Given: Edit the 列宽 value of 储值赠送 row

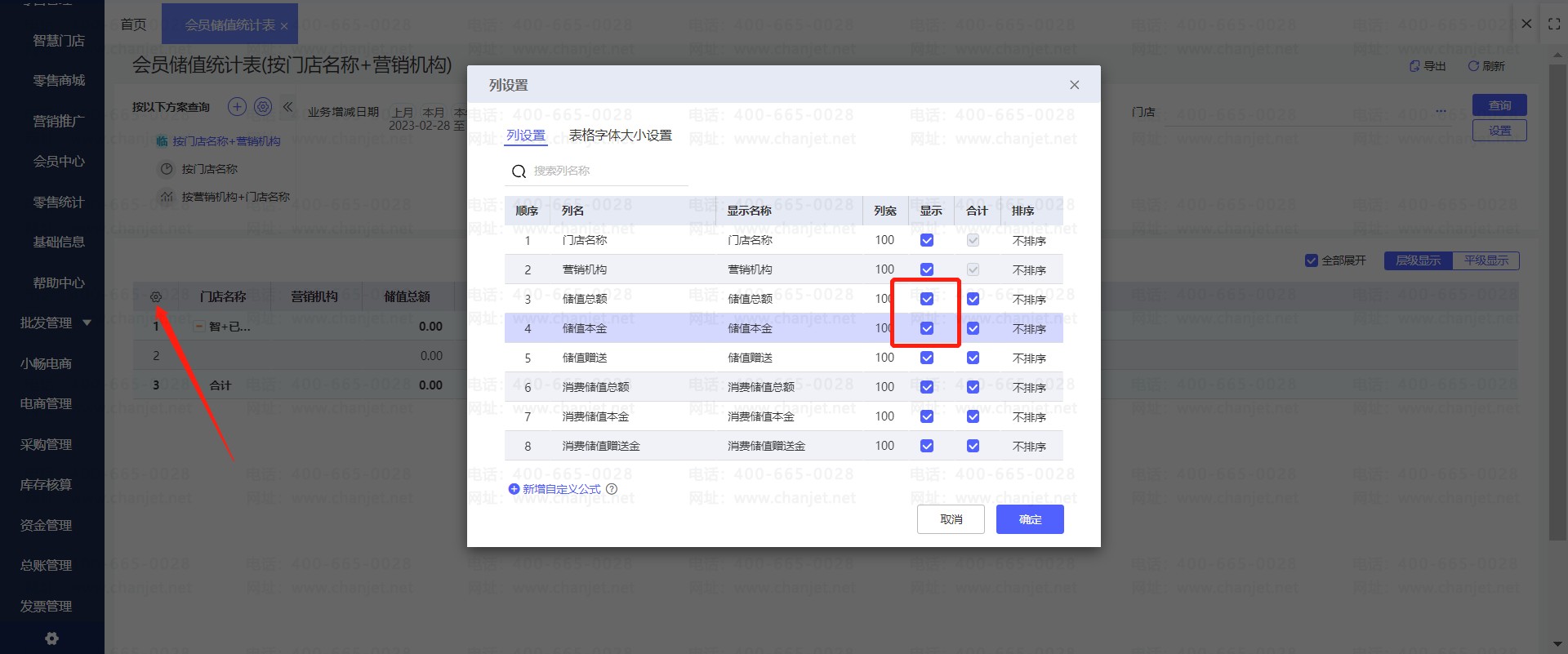Looking at the screenshot, I should pyautogui.click(x=884, y=358).
